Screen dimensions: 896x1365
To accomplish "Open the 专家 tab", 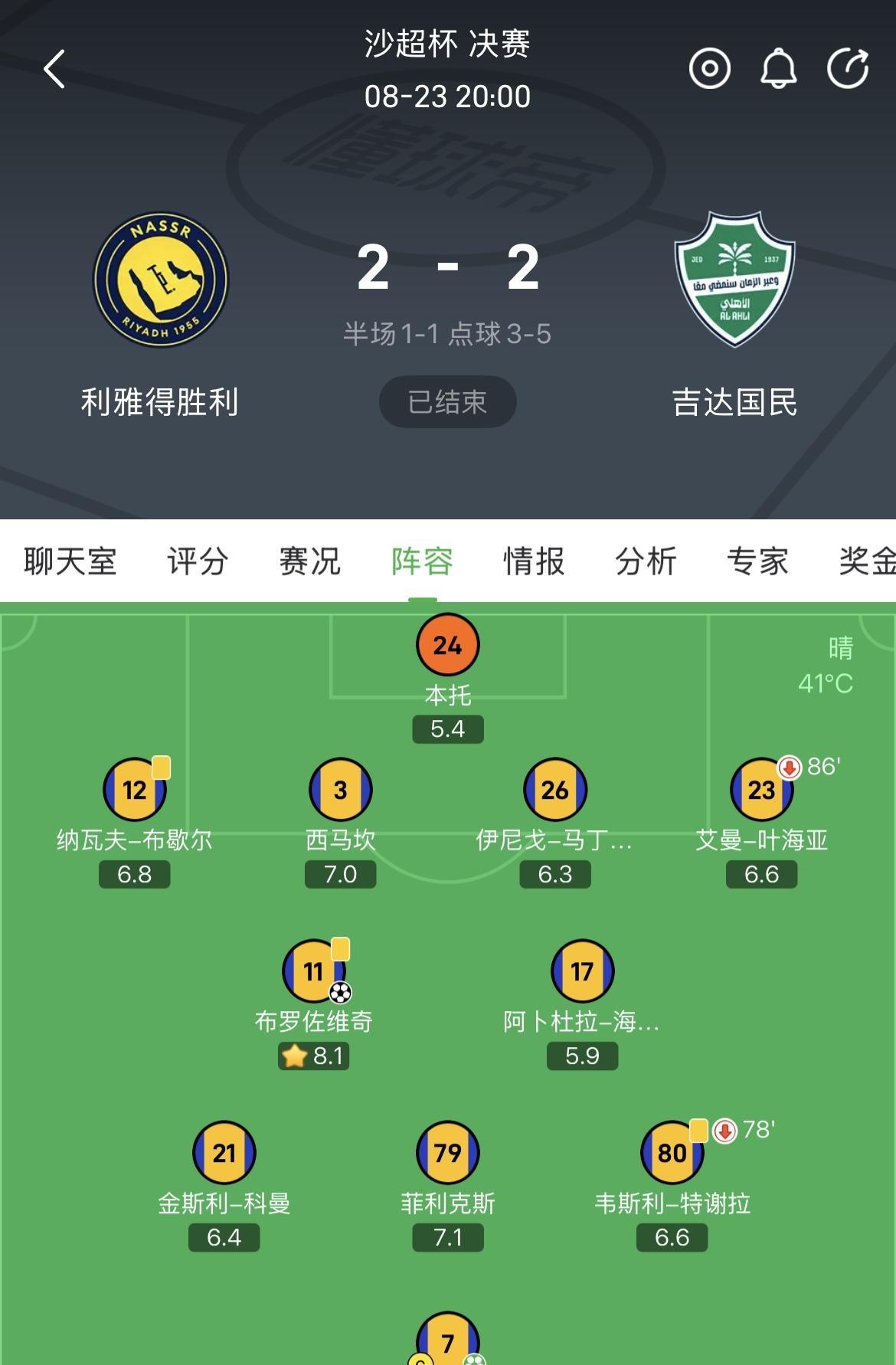I will click(757, 561).
